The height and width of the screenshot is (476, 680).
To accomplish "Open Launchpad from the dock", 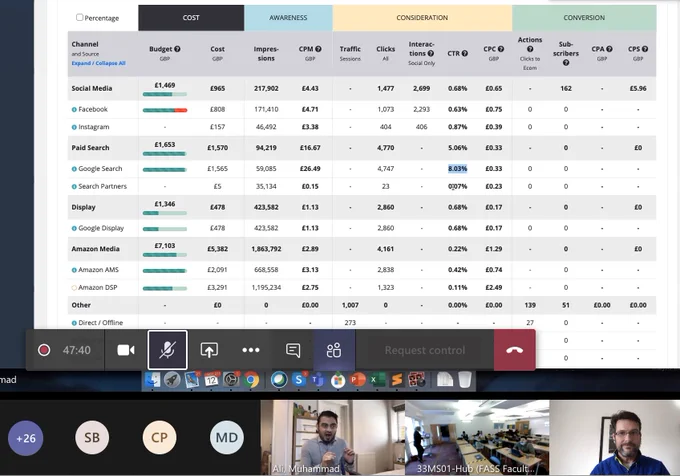I will 172,380.
